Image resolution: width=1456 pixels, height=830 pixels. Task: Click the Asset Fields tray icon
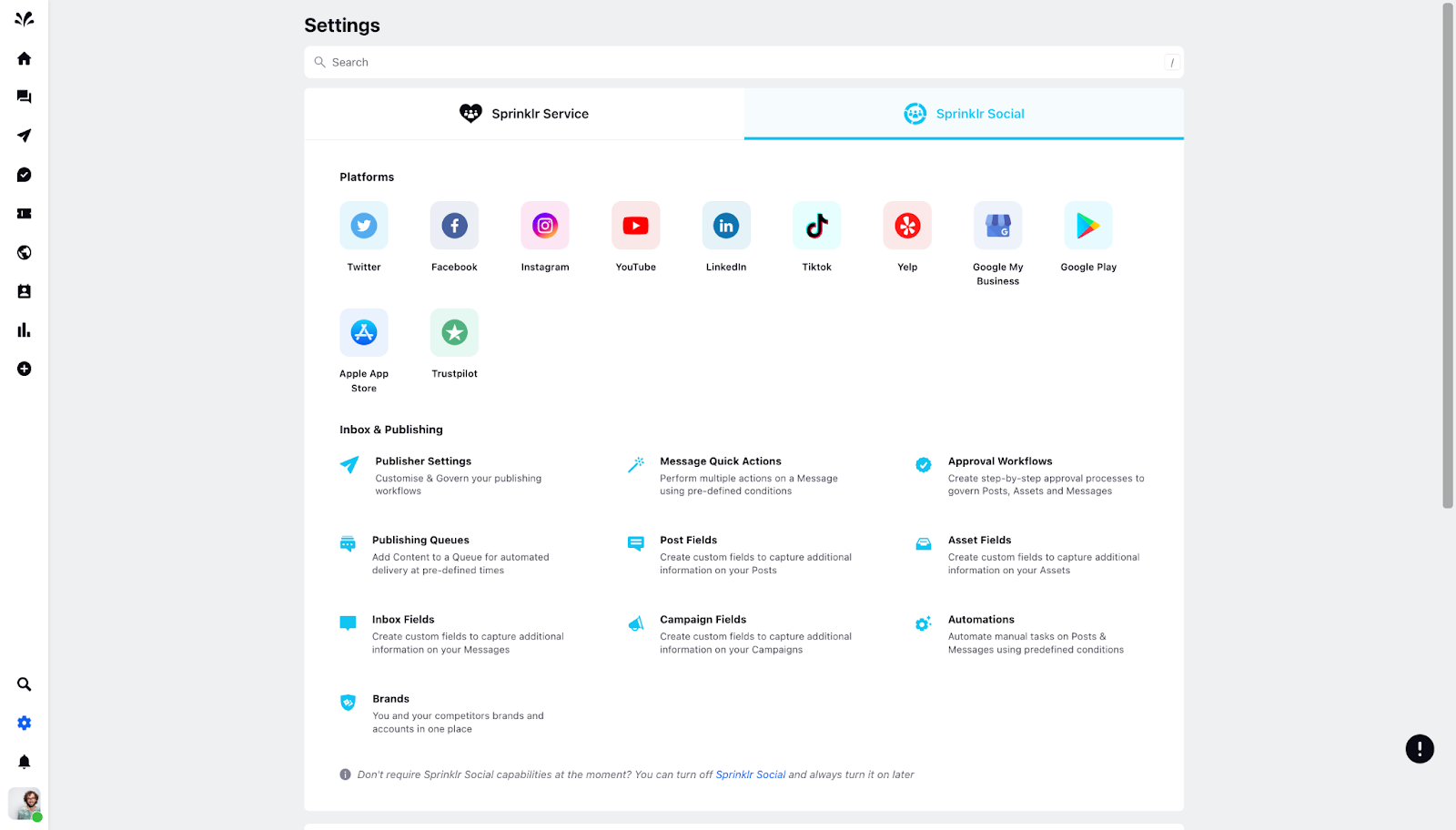924,544
